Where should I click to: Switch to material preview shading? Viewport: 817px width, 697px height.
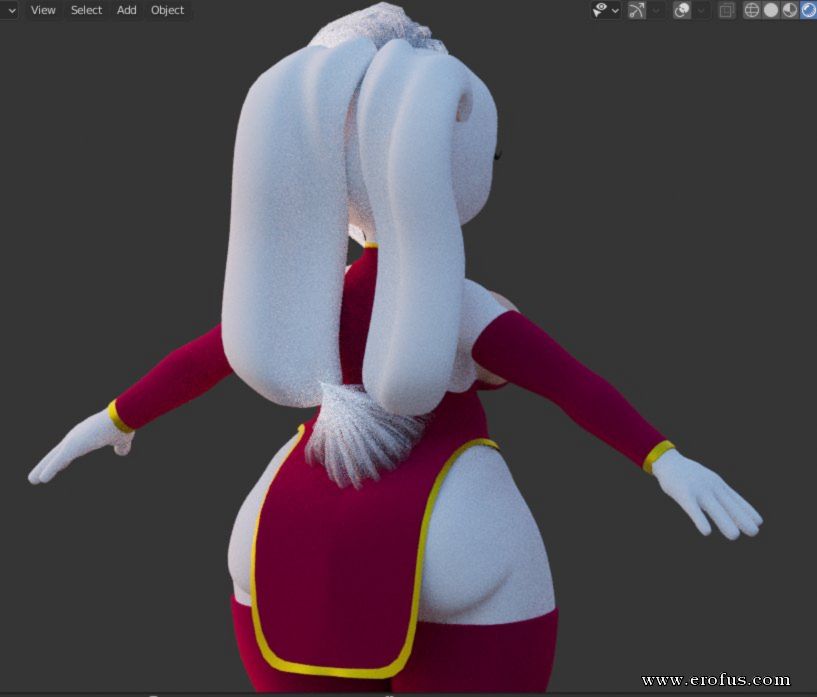pyautogui.click(x=789, y=10)
